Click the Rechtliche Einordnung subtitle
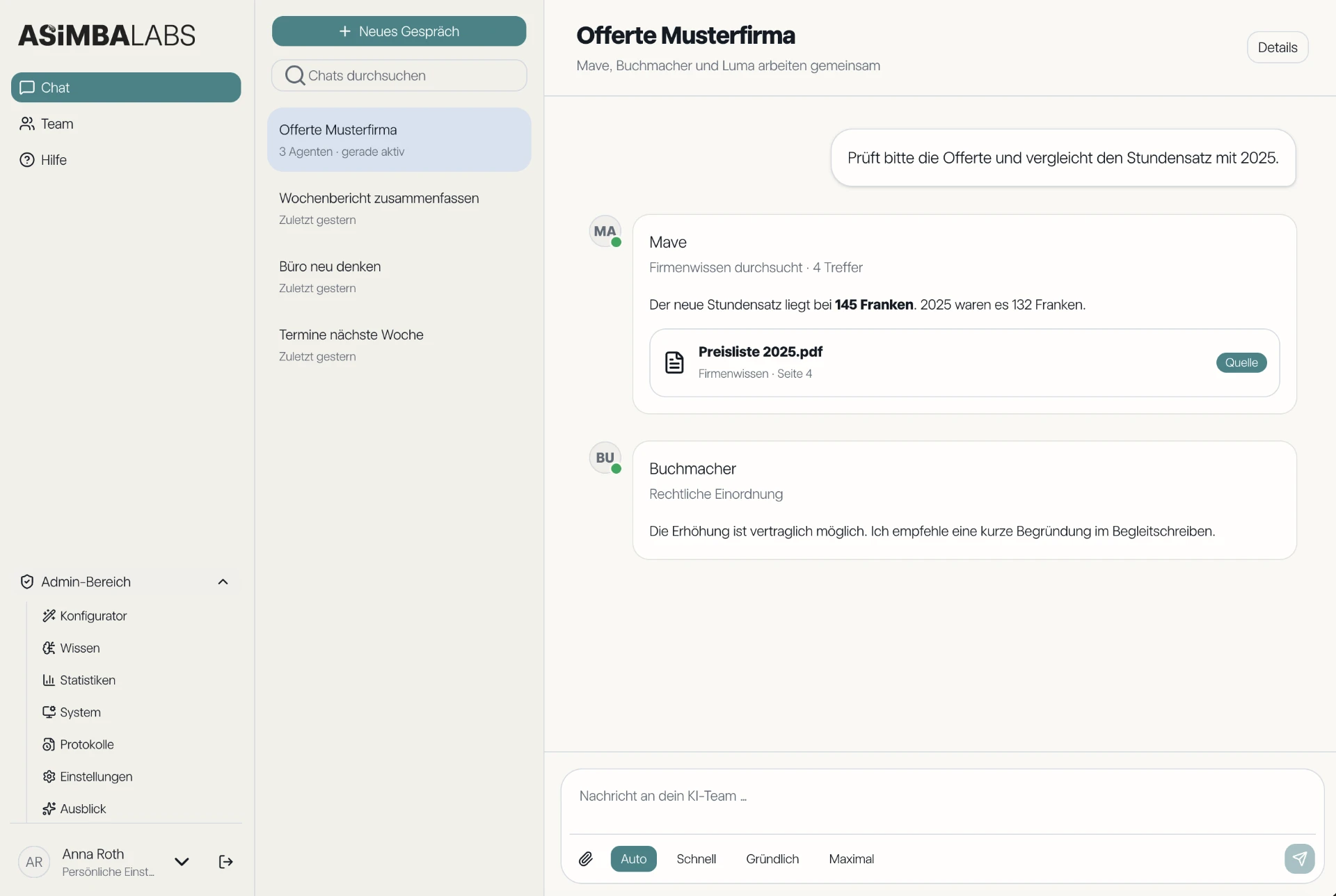The height and width of the screenshot is (896, 1336). [715, 494]
